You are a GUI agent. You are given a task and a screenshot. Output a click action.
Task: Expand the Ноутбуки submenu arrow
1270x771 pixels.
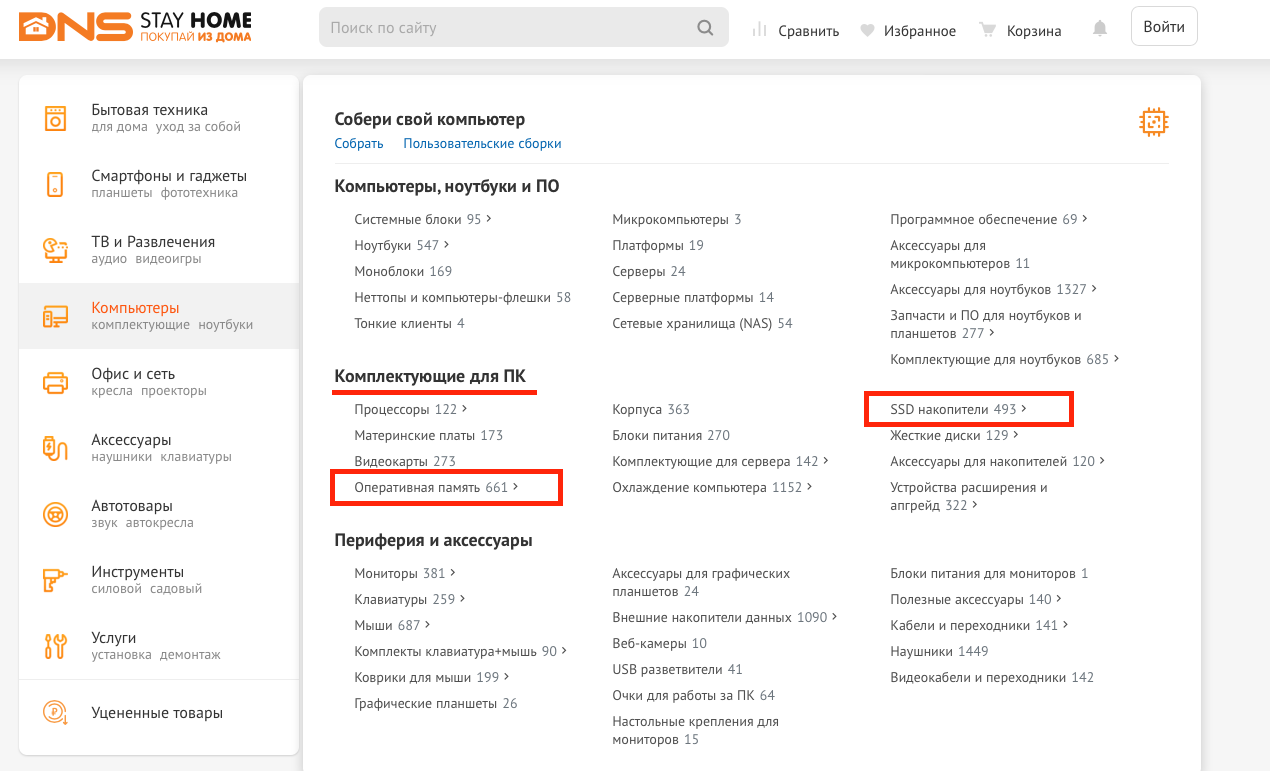click(x=447, y=245)
